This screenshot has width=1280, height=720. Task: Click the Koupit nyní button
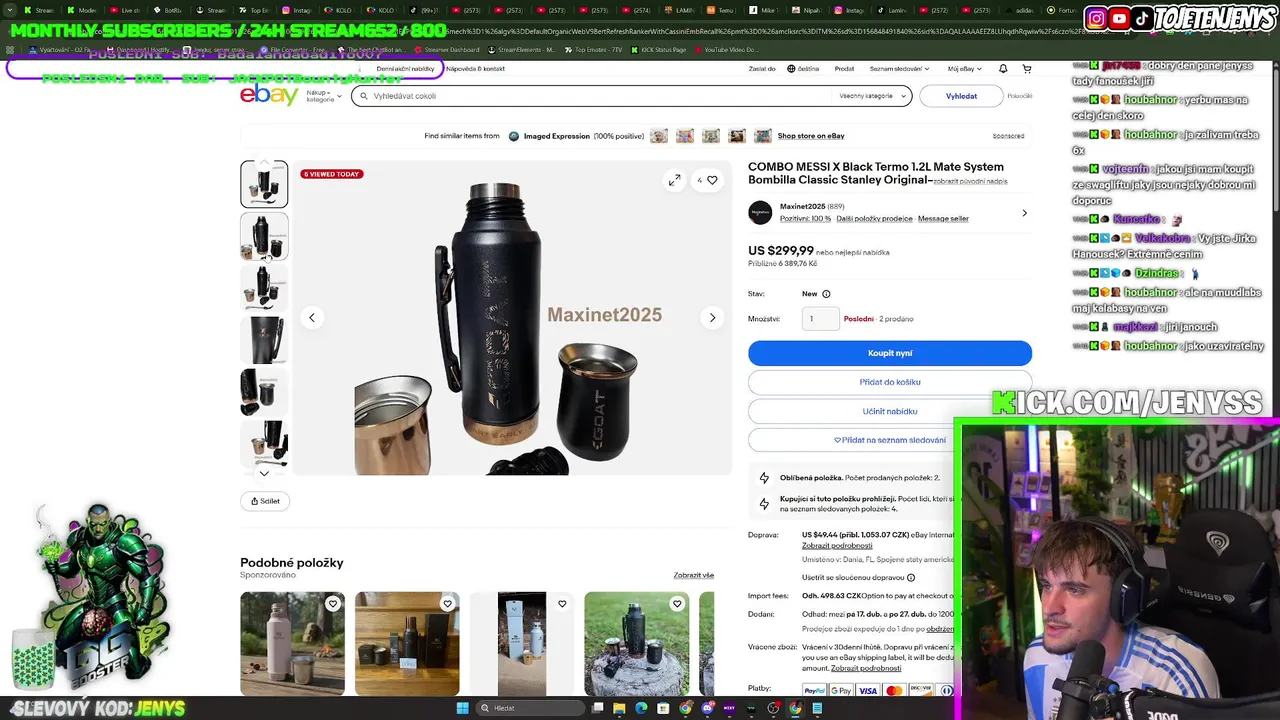890,353
